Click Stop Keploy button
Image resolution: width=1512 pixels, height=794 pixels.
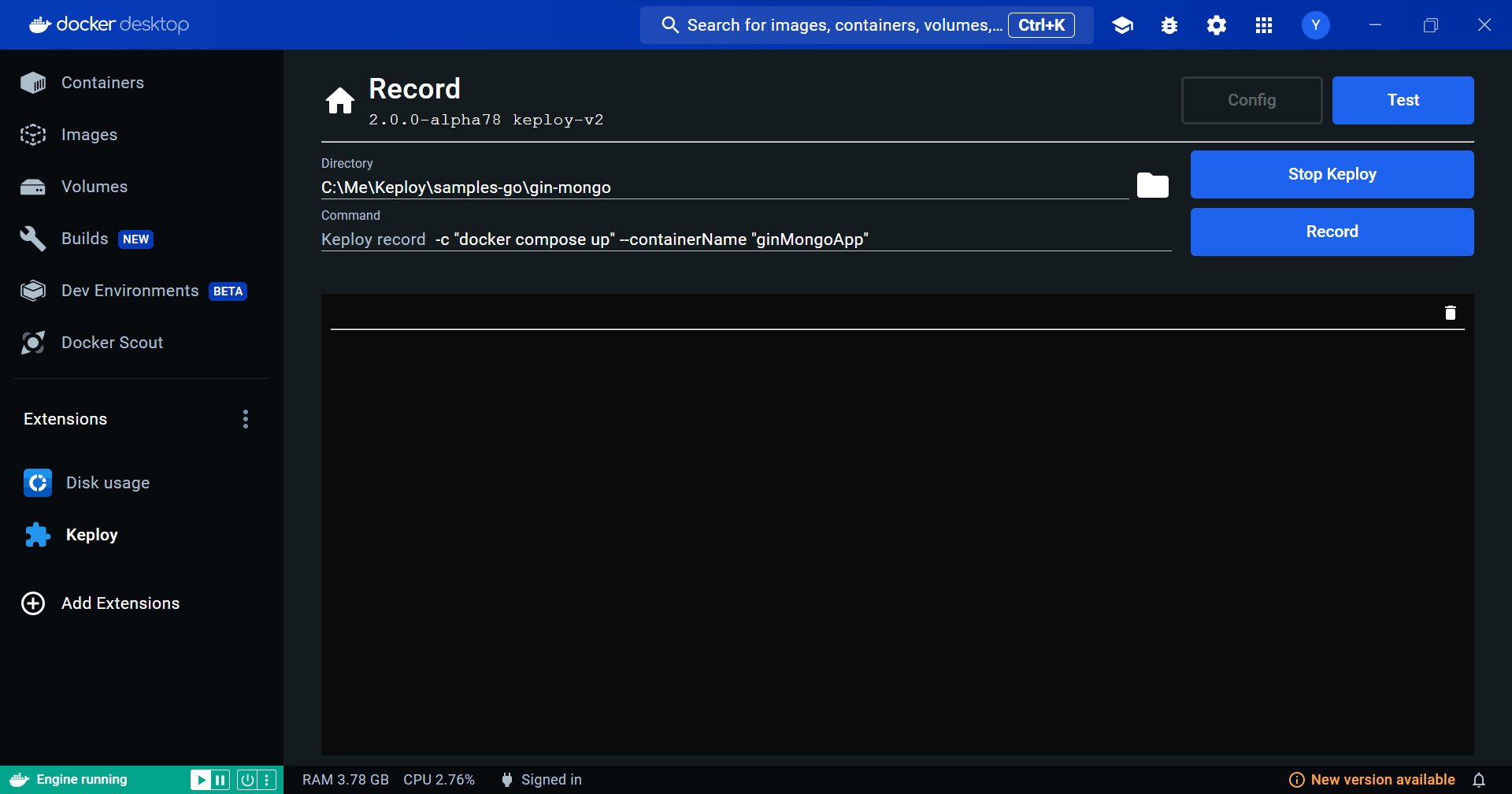pos(1332,174)
